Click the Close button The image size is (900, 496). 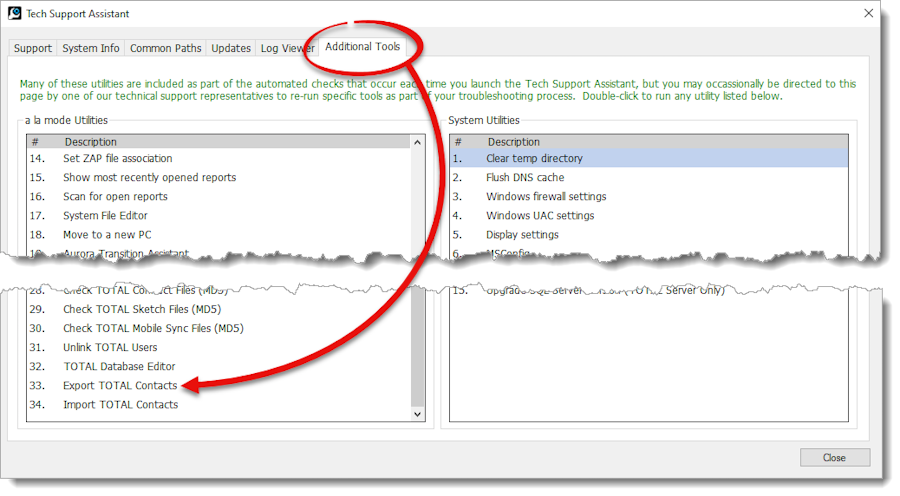(x=835, y=458)
